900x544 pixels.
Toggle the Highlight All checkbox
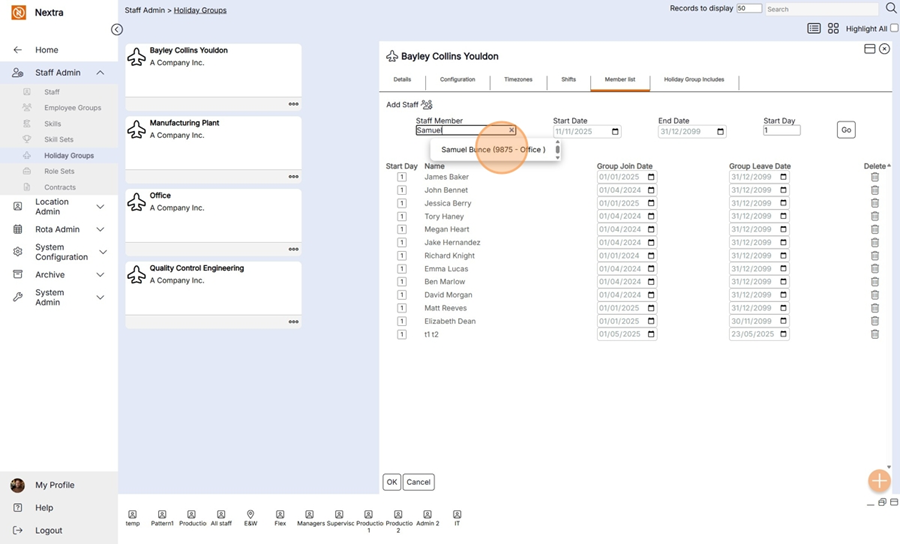894,28
